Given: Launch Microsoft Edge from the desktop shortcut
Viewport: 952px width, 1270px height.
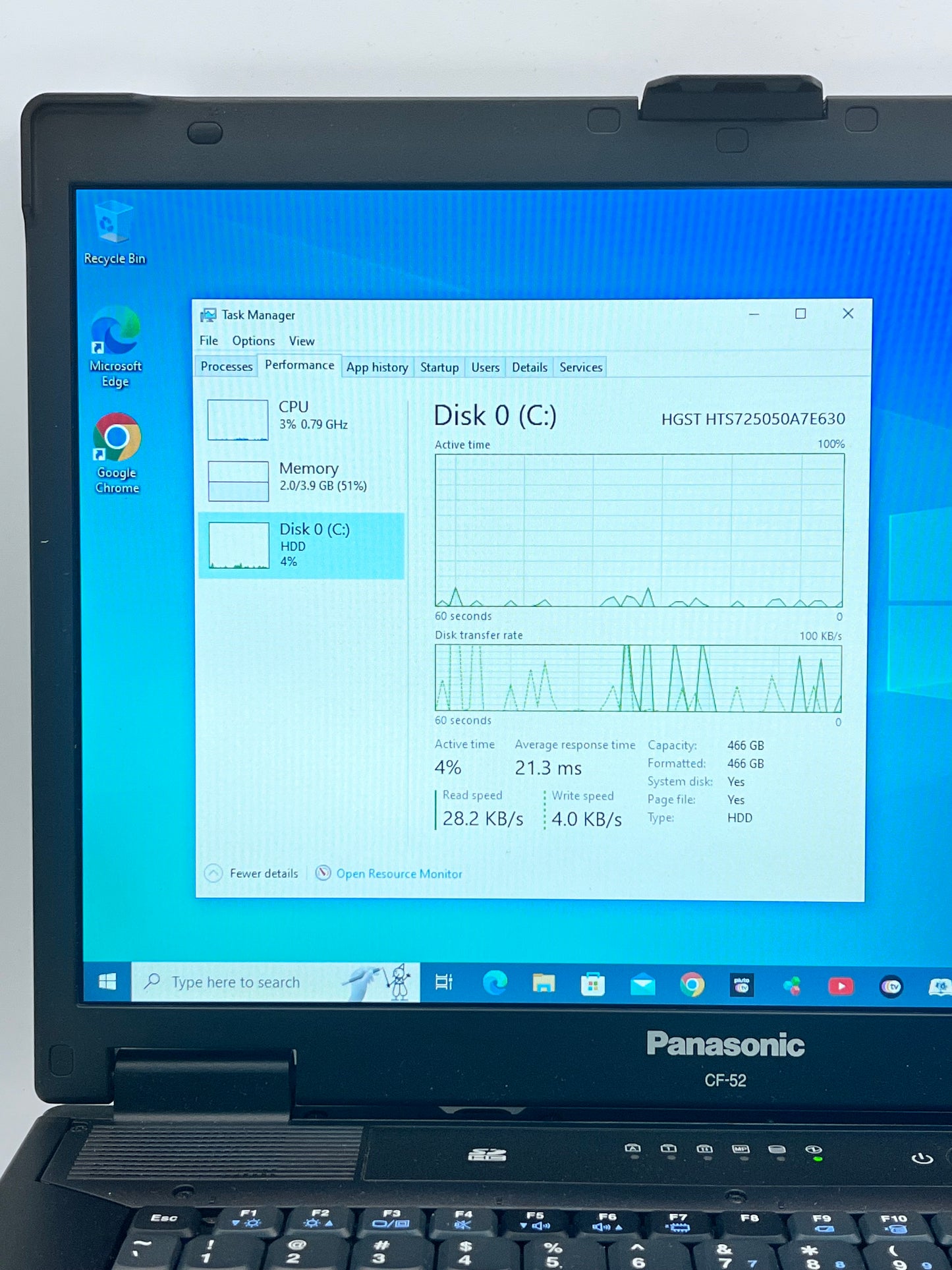Looking at the screenshot, I should 115,347.
